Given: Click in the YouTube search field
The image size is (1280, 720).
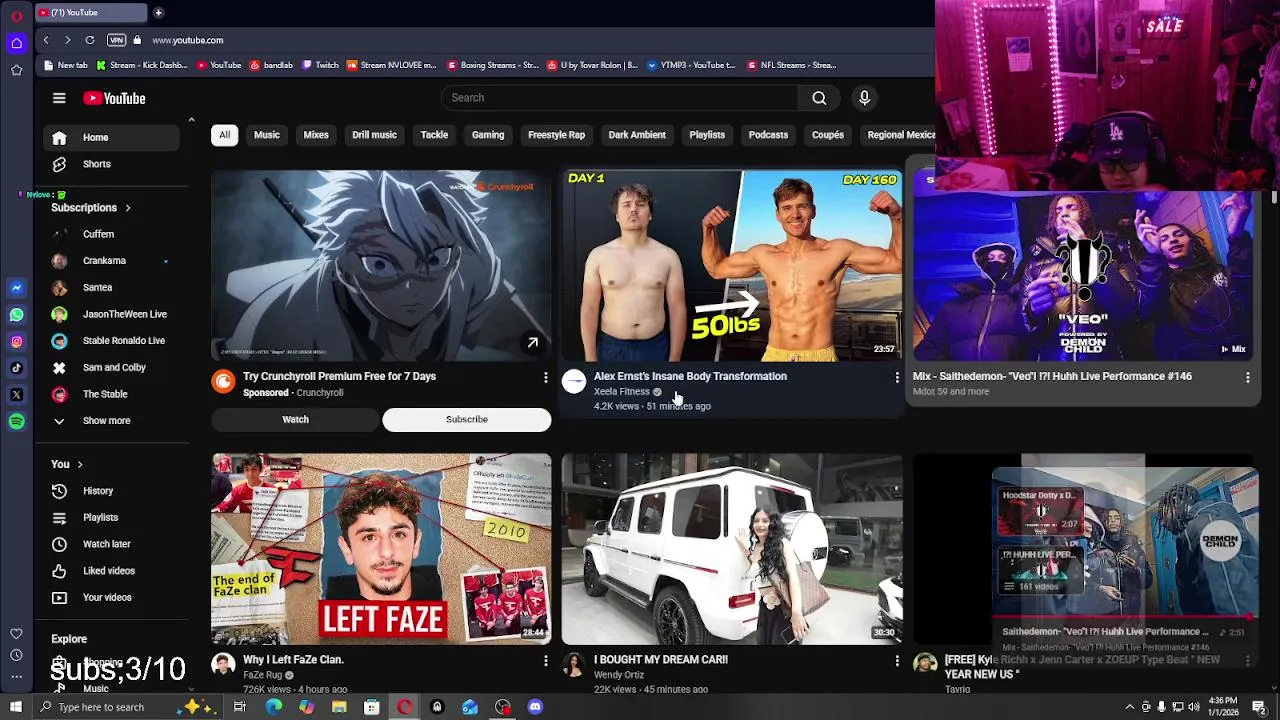Looking at the screenshot, I should point(620,98).
